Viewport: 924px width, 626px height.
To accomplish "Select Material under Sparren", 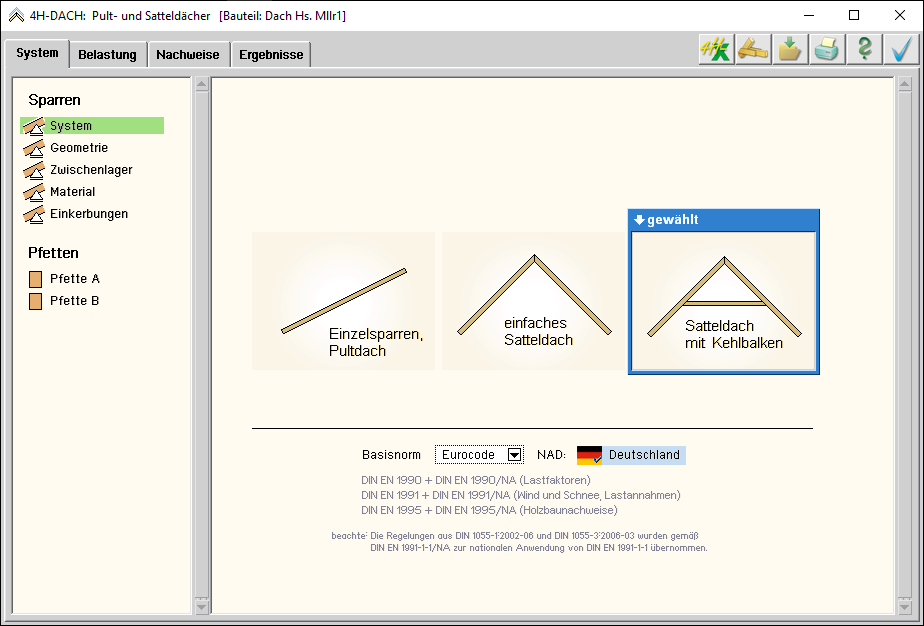I will 73,192.
